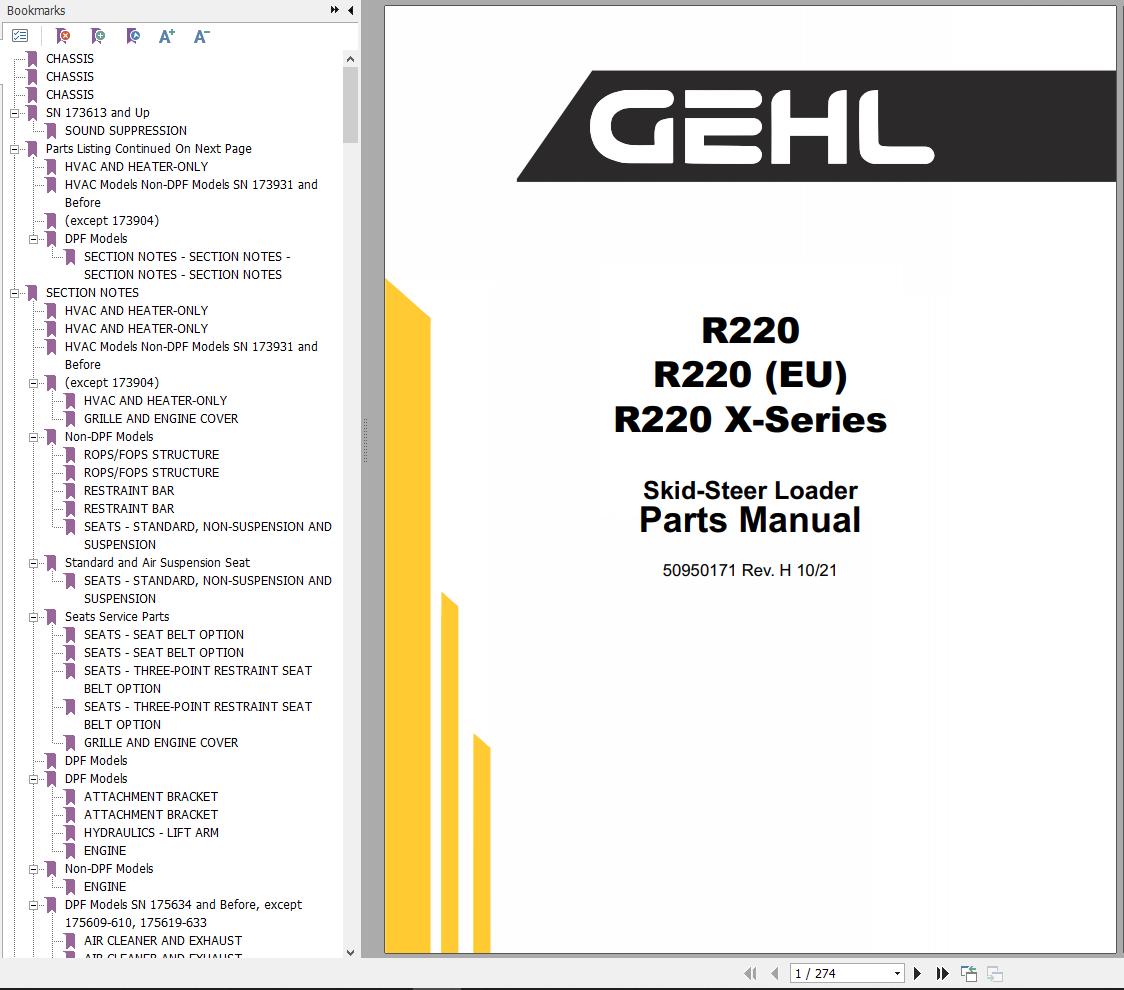Image resolution: width=1124 pixels, height=990 pixels.
Task: Open the RESTRAINT BAR bookmark below ROPS/FOPS STRUCTURE
Action: point(129,490)
